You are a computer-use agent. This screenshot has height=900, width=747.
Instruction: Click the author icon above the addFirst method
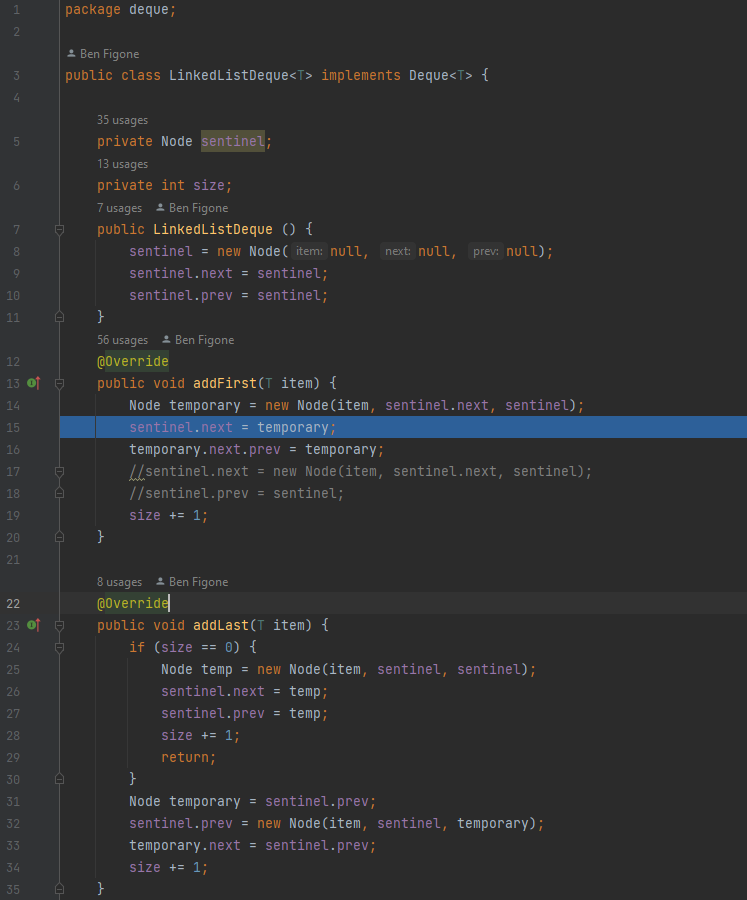pyautogui.click(x=166, y=340)
